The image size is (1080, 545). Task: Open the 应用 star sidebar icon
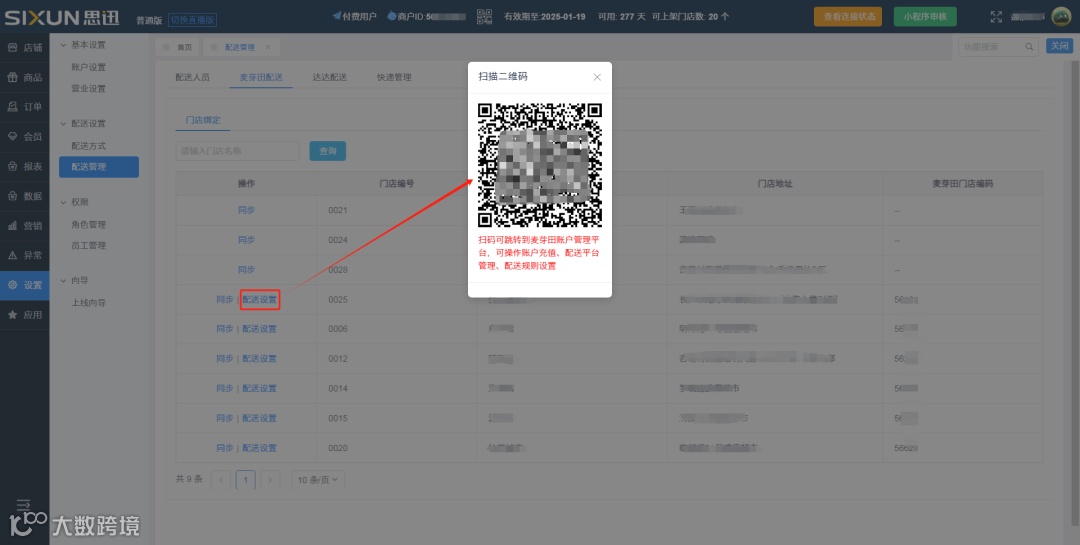[12, 314]
